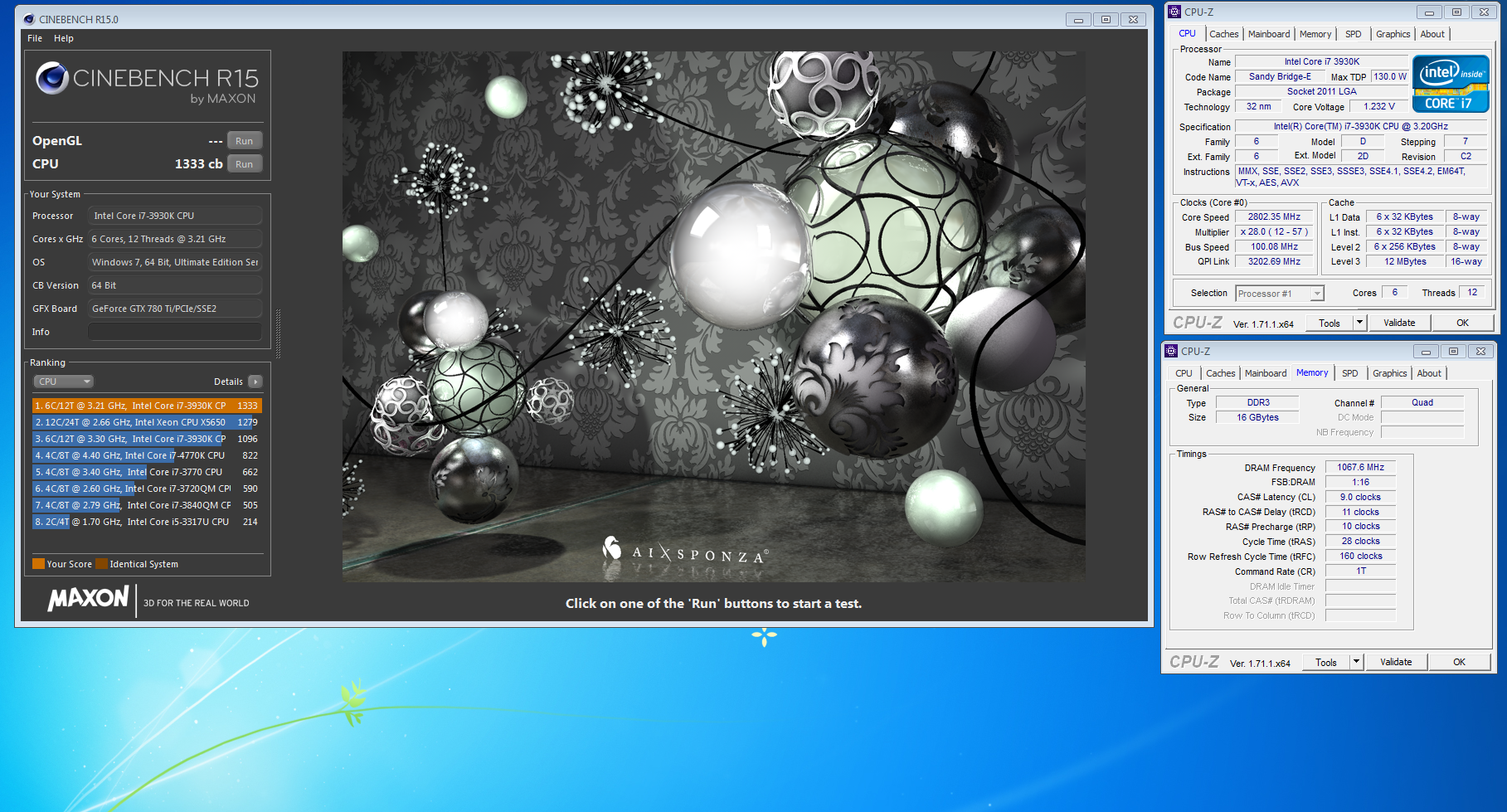Expand Tools dropdown arrow in lower CPU-Z
Screen dimensions: 1507x812
[x=1356, y=662]
